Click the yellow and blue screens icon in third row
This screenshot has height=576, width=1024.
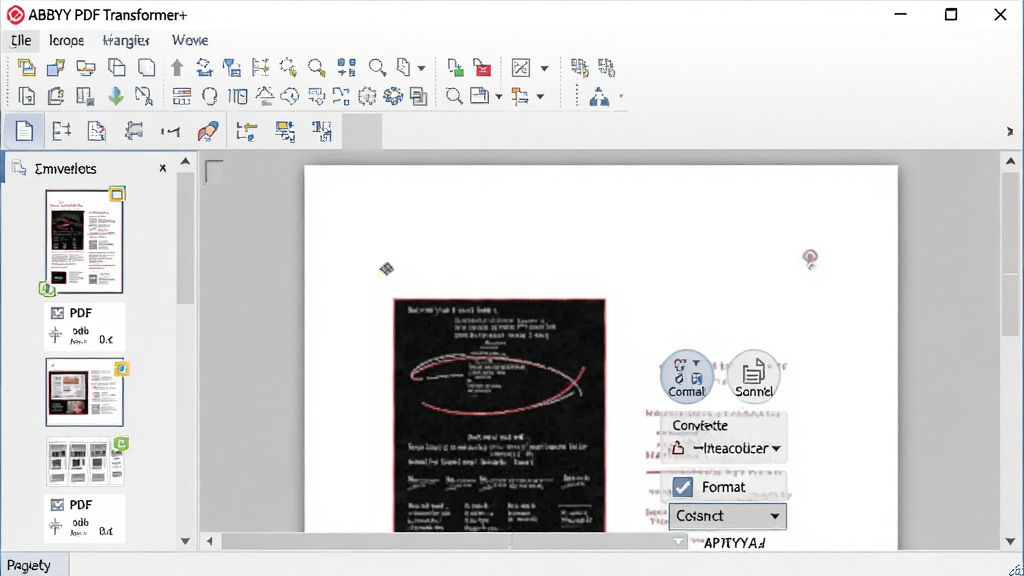(x=285, y=131)
